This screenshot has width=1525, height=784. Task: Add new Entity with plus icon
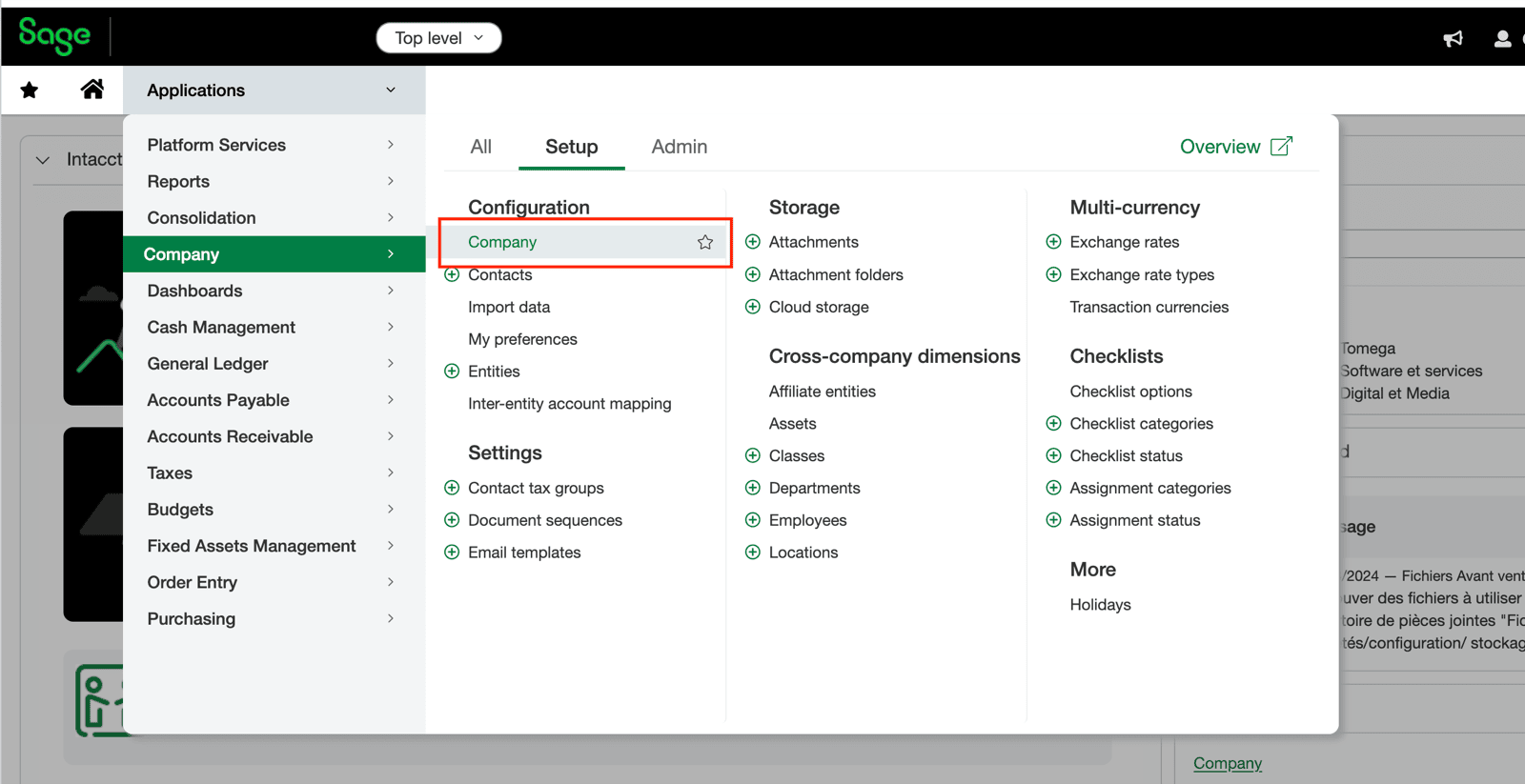point(452,372)
